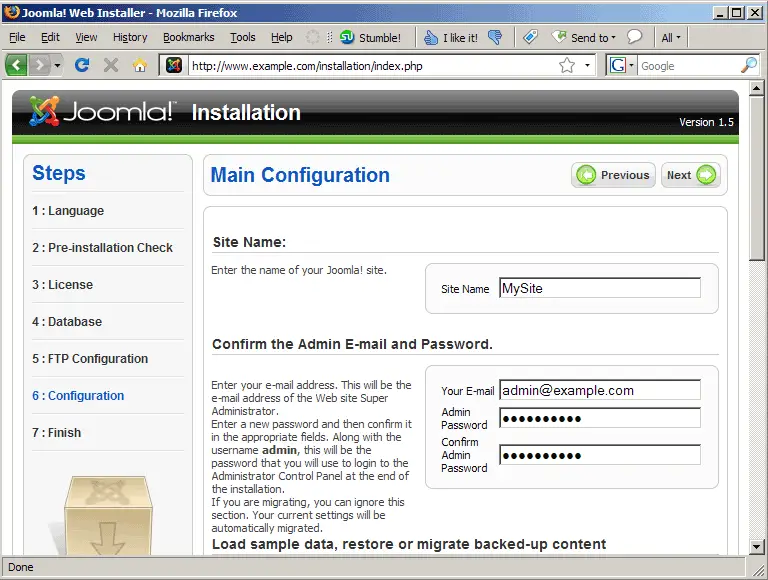Click the browser Forward arrow

[x=40, y=65]
